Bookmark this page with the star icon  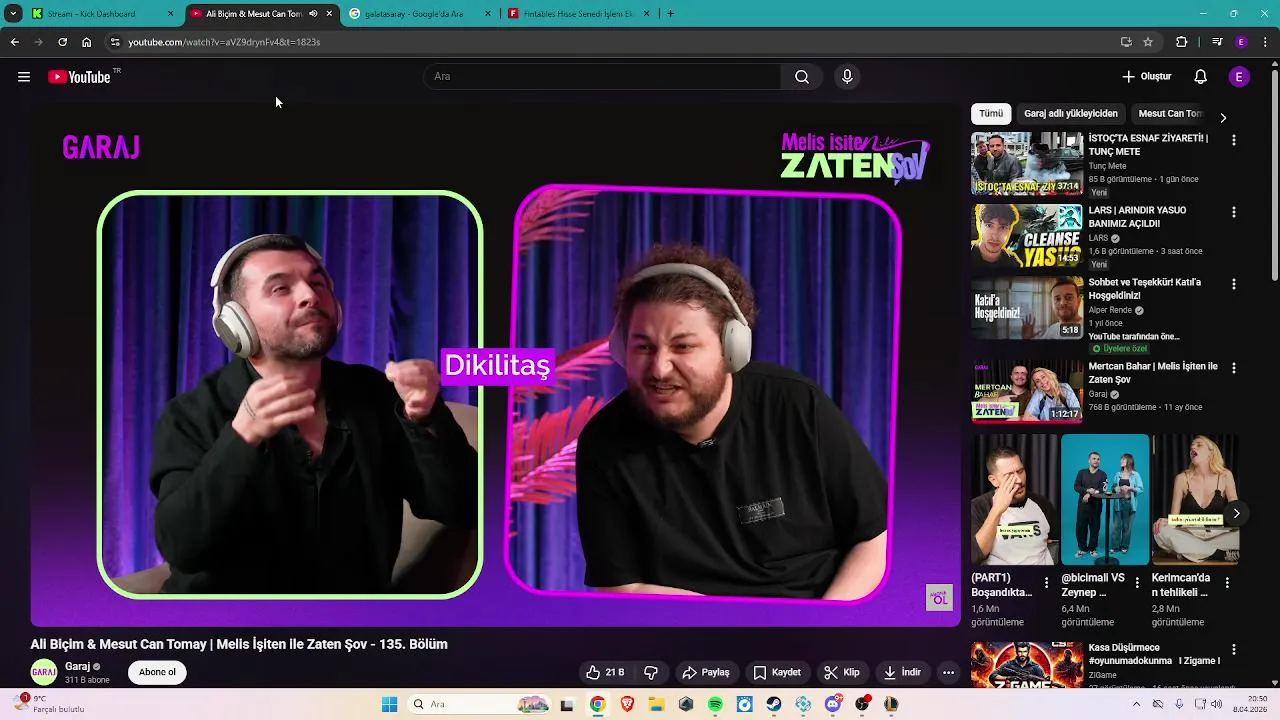coord(1148,42)
